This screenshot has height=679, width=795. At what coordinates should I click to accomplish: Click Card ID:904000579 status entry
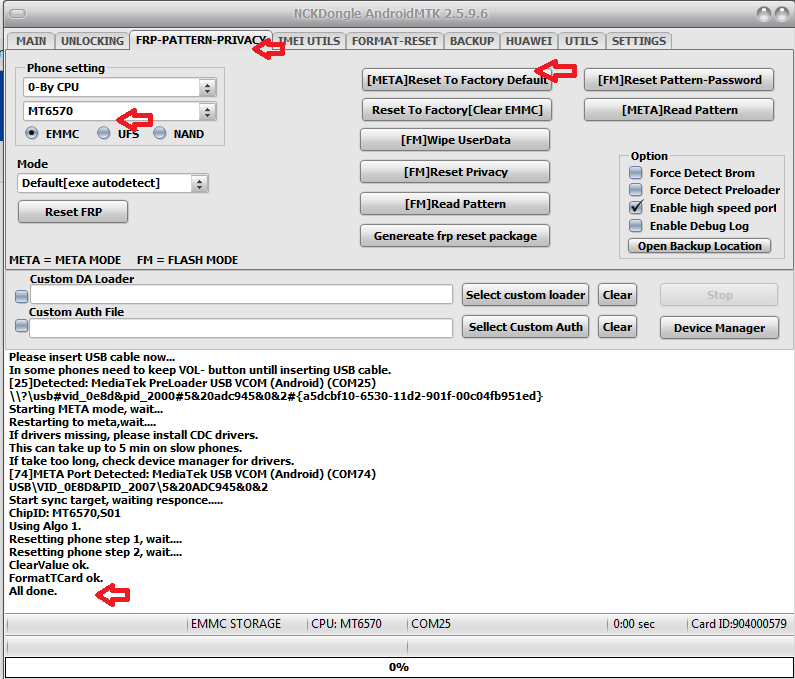pyautogui.click(x=739, y=624)
